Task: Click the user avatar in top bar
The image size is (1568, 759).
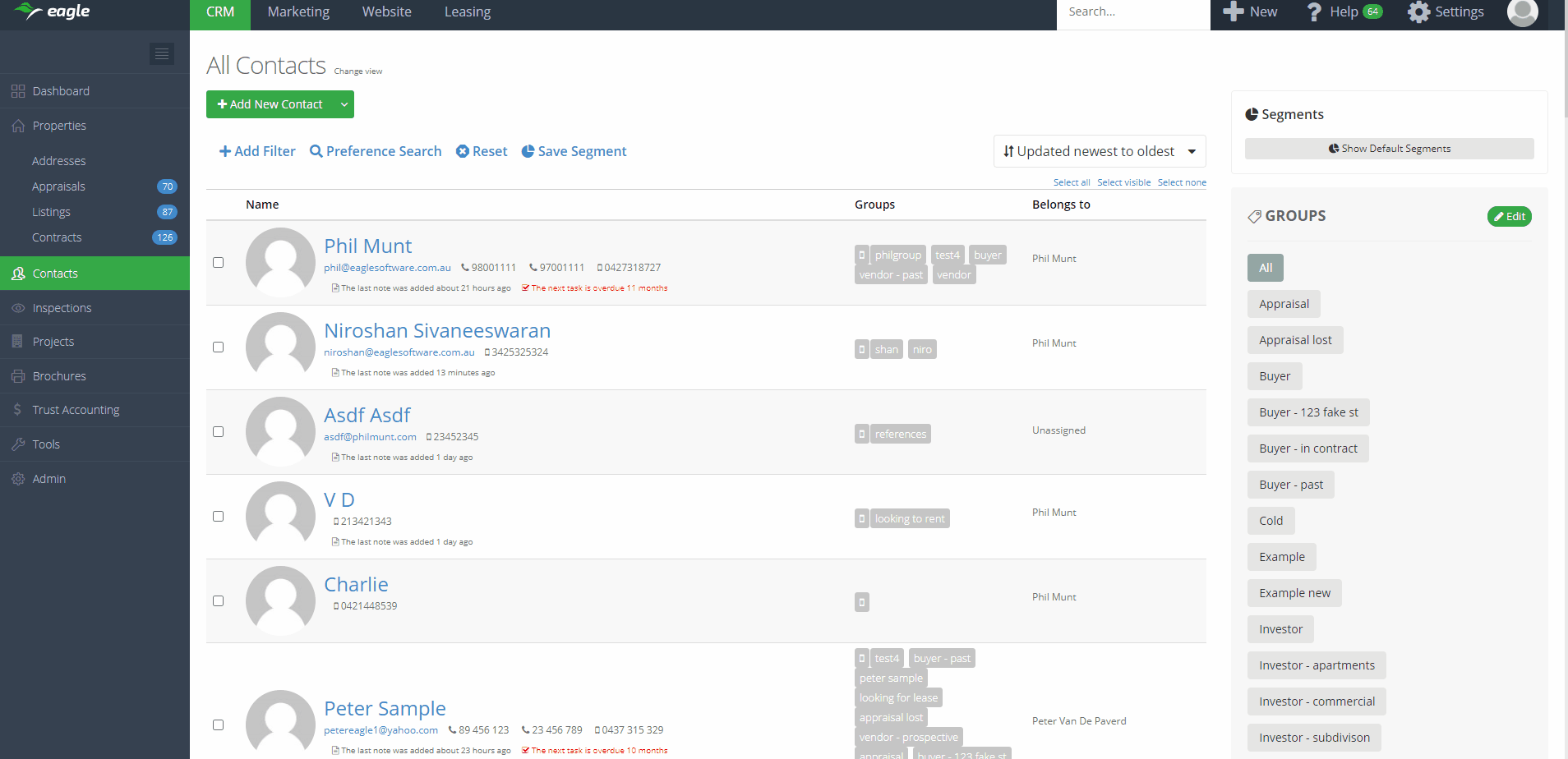Action: coord(1522,12)
